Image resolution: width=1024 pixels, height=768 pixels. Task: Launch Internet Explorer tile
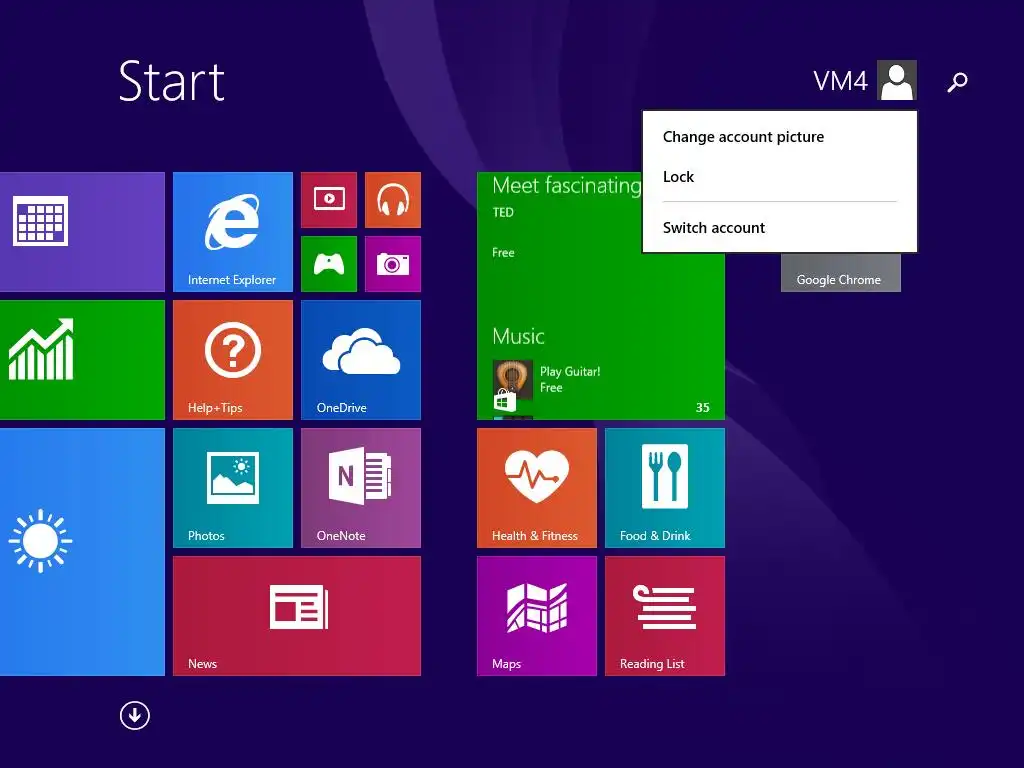[232, 232]
